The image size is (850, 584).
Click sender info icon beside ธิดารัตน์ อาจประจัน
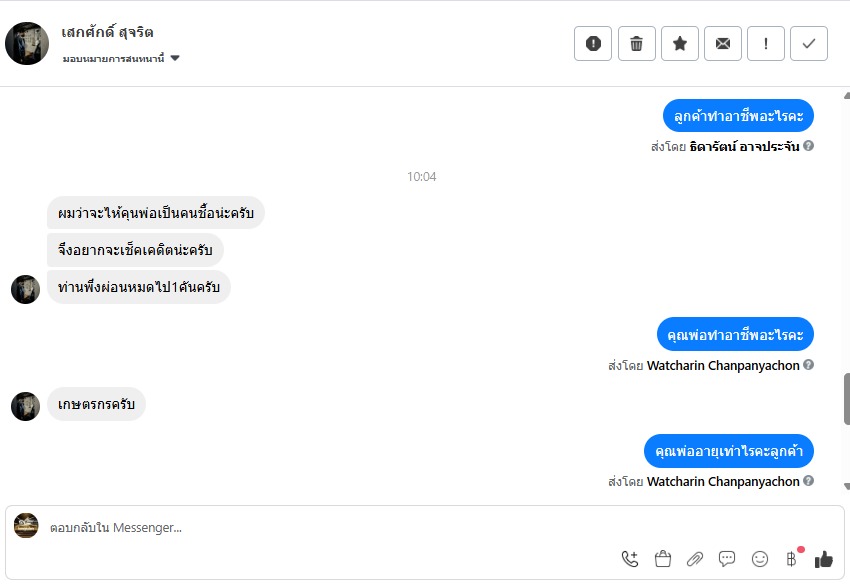(808, 146)
